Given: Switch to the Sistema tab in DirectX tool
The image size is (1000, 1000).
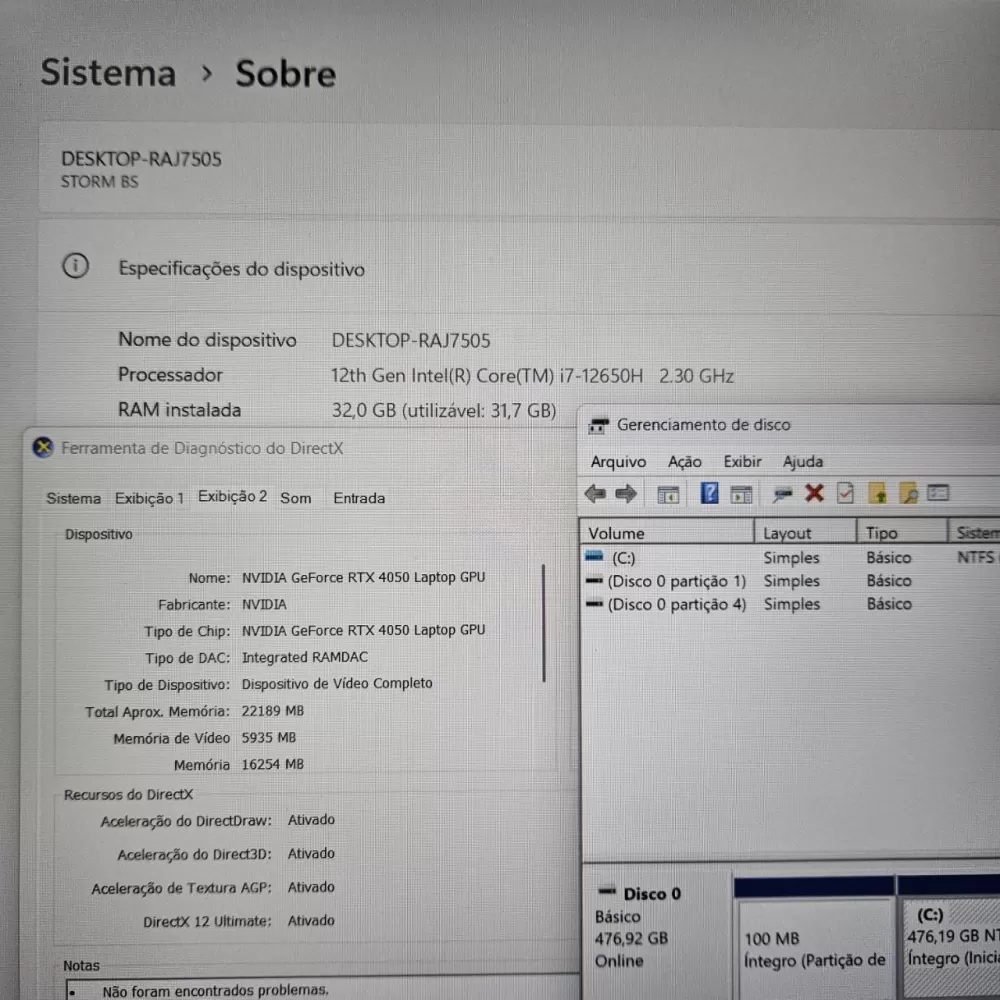Looking at the screenshot, I should tap(73, 498).
